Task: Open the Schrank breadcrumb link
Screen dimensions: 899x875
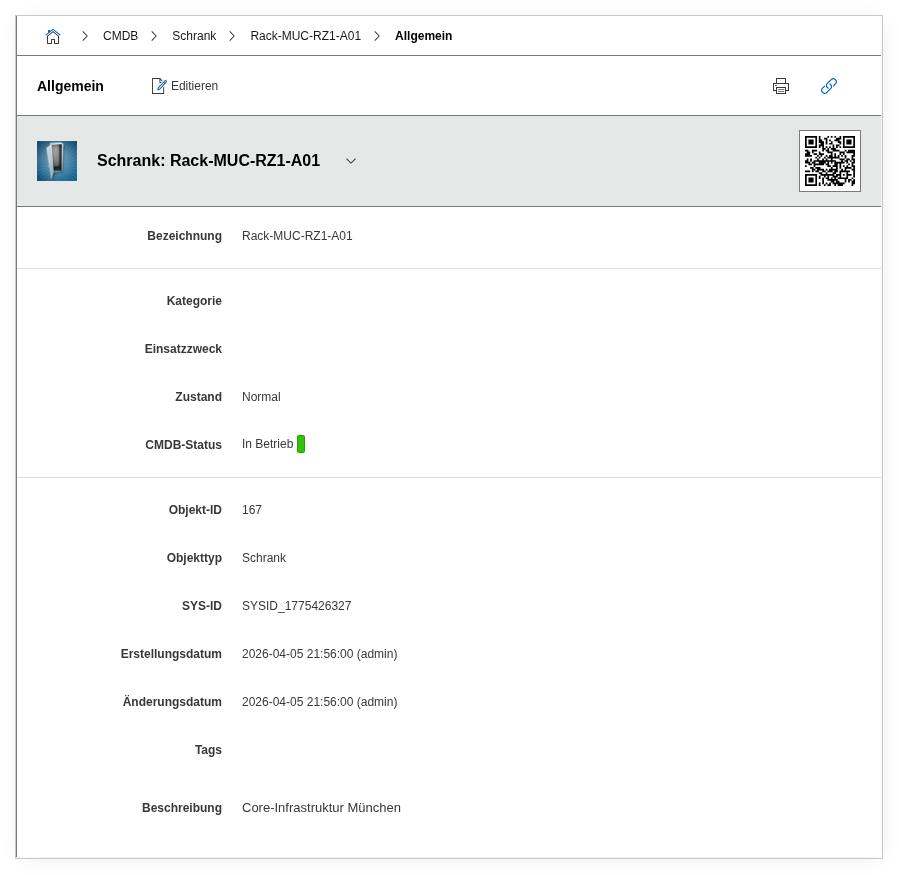Action: (194, 36)
